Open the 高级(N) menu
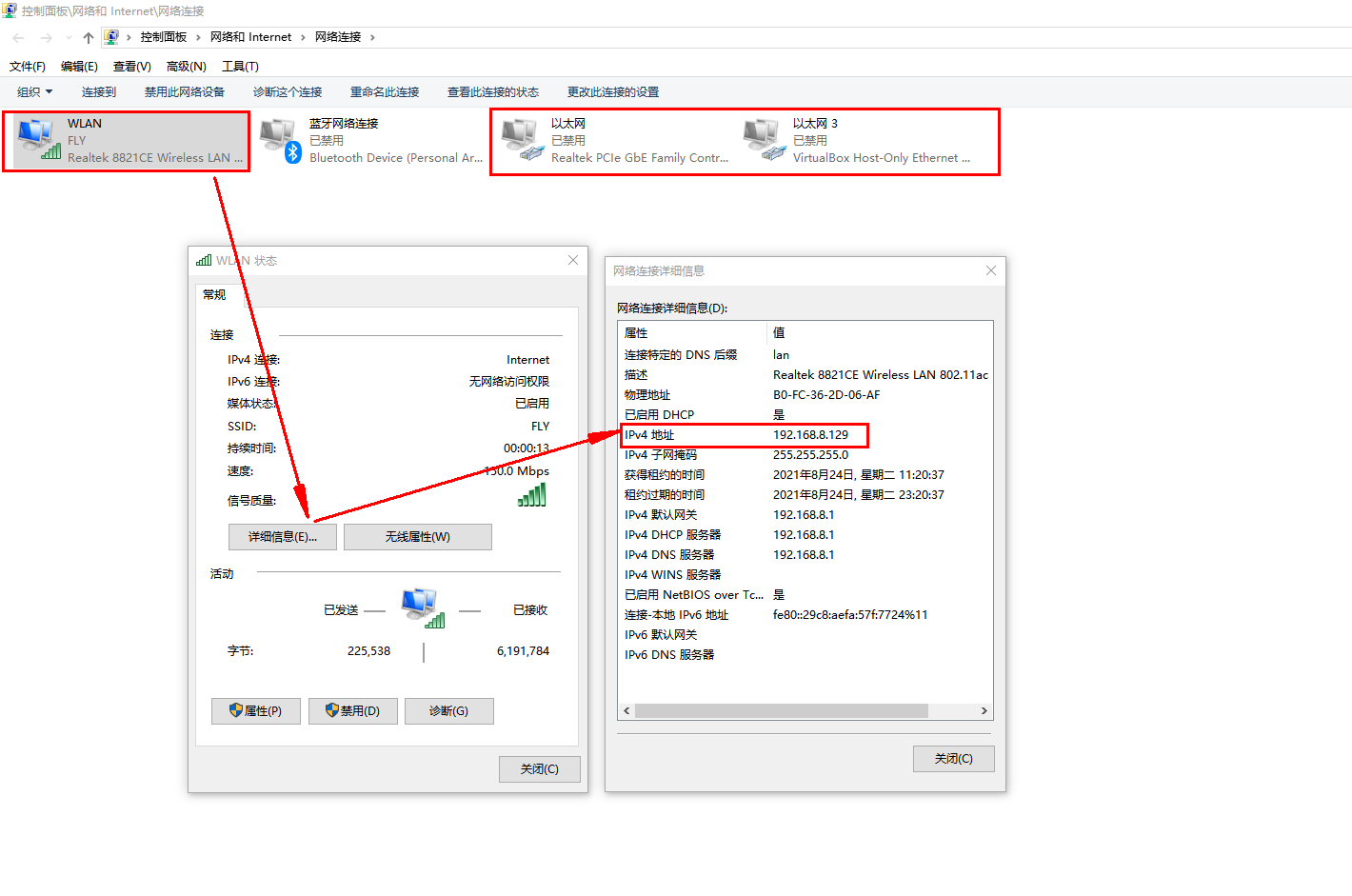 (186, 67)
